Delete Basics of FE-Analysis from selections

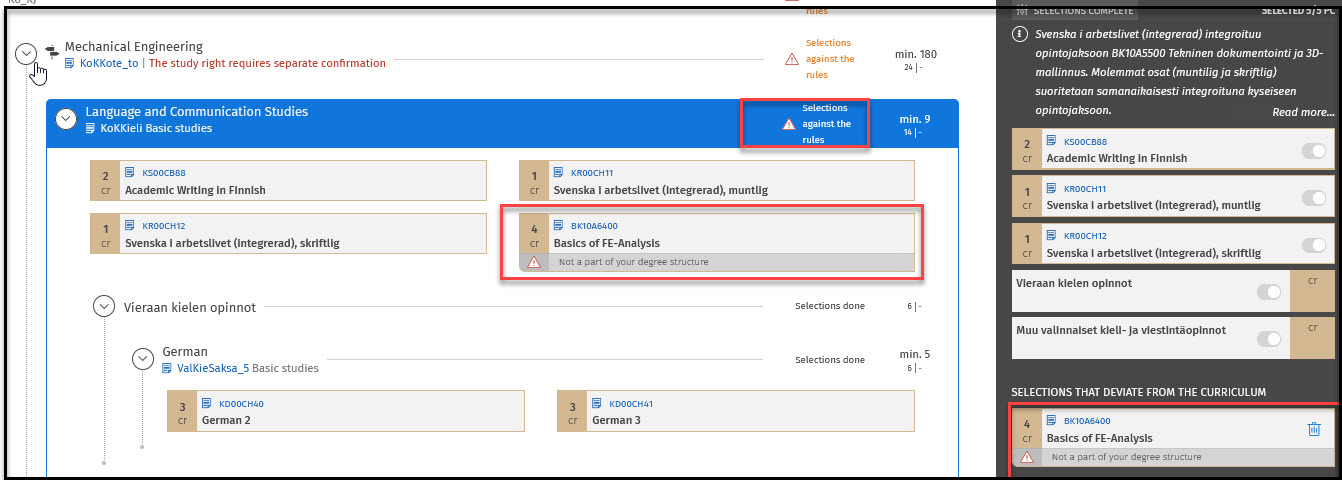1314,429
